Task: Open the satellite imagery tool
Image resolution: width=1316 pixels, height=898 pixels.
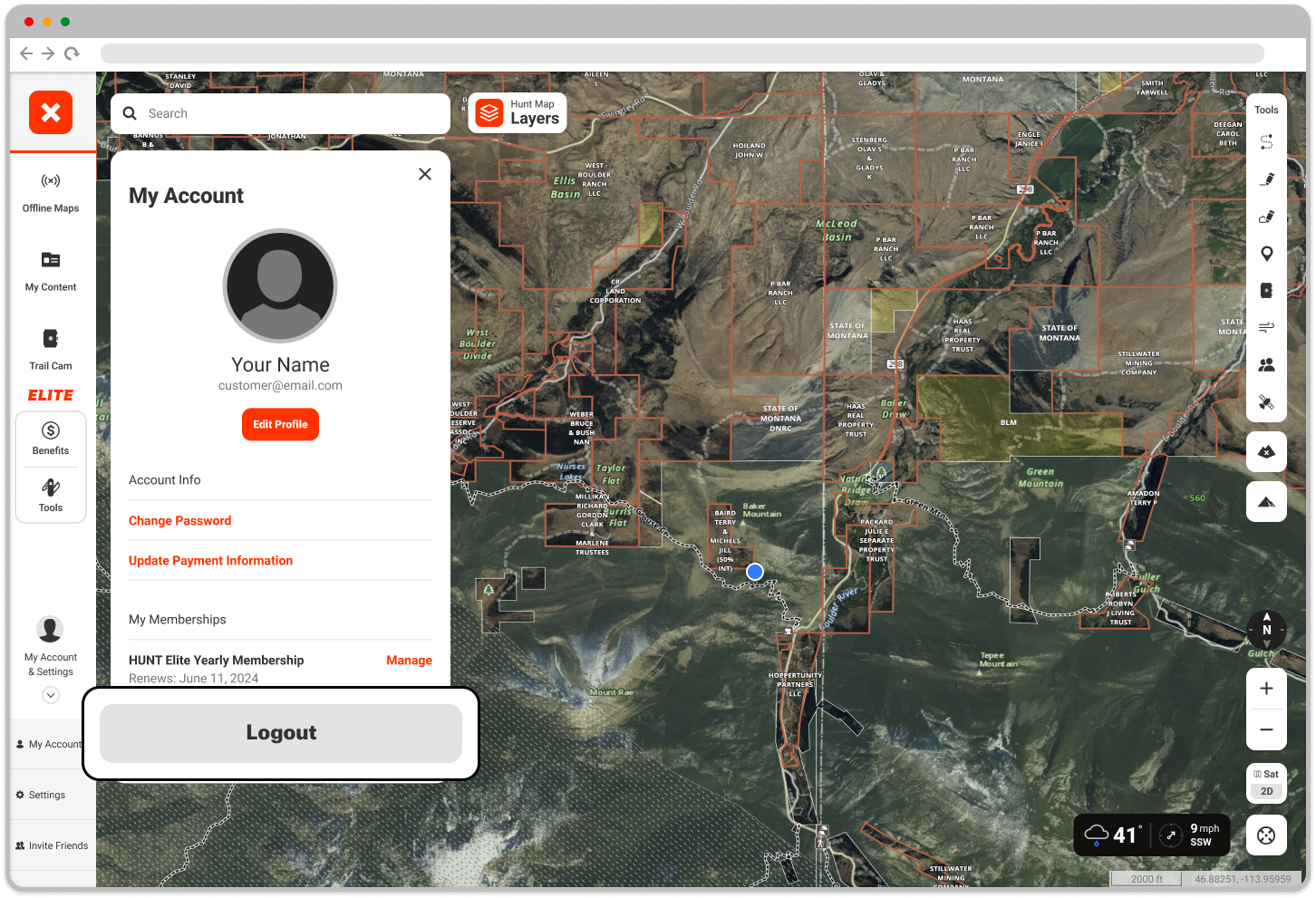Action: pos(1266,401)
